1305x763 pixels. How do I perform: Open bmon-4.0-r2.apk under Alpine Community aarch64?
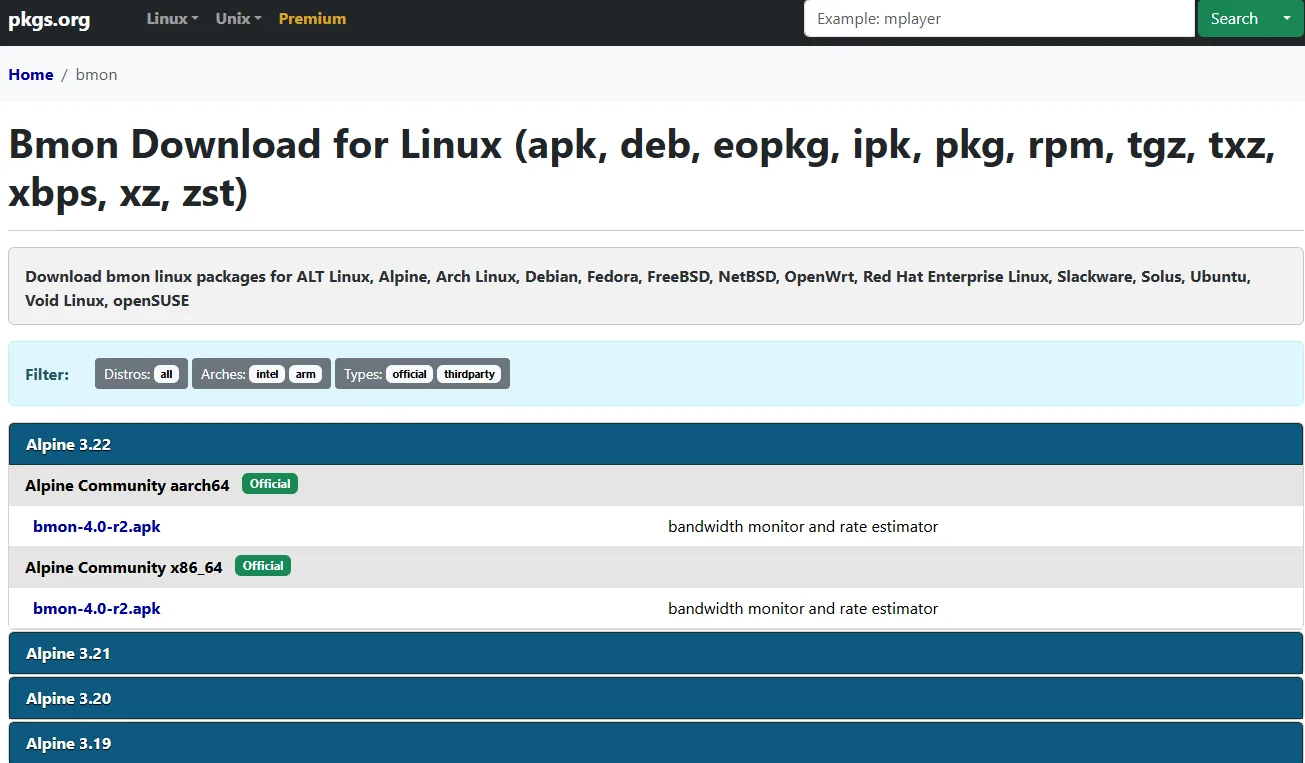[97, 527]
